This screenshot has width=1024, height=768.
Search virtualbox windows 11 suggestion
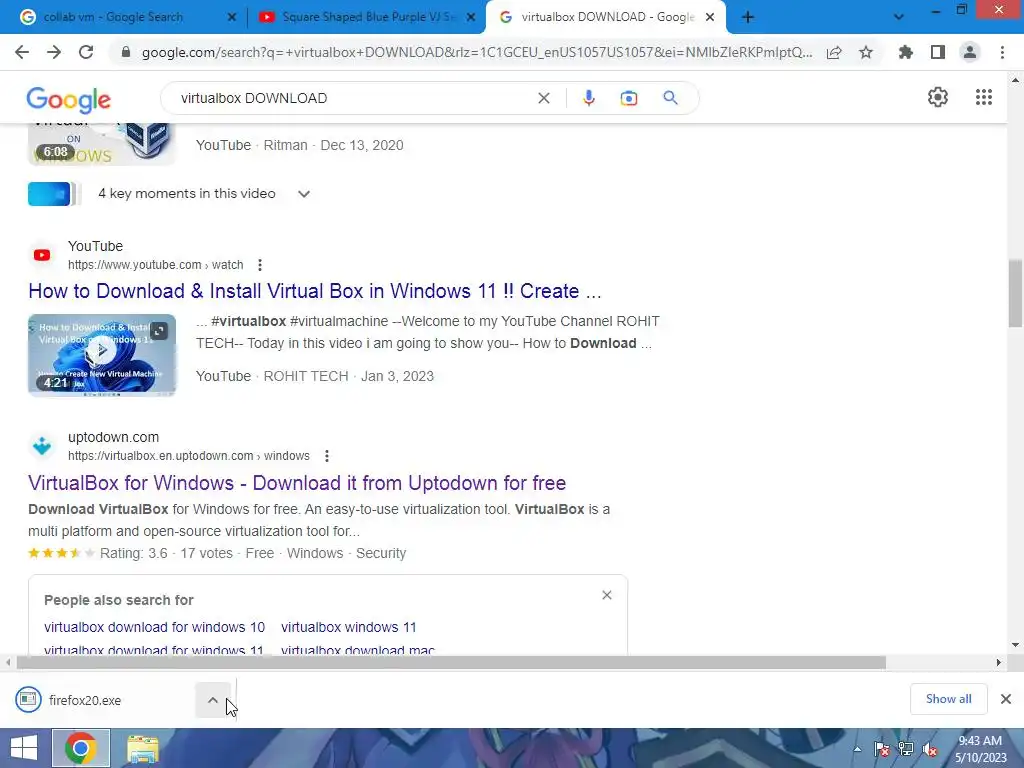(349, 627)
